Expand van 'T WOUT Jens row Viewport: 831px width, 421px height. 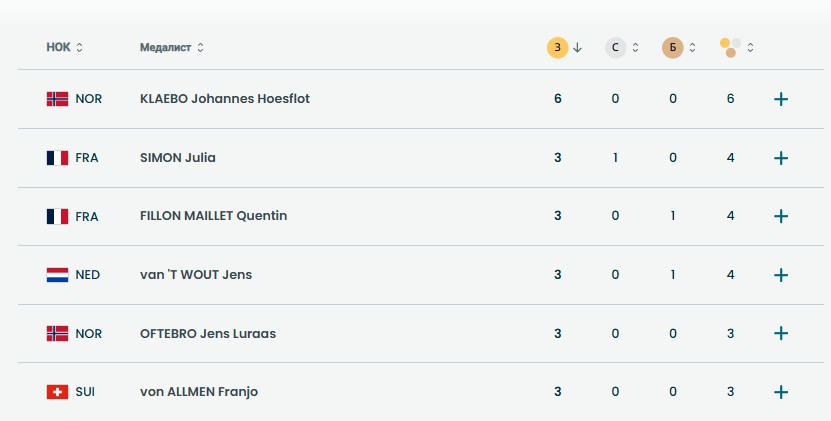tap(781, 275)
